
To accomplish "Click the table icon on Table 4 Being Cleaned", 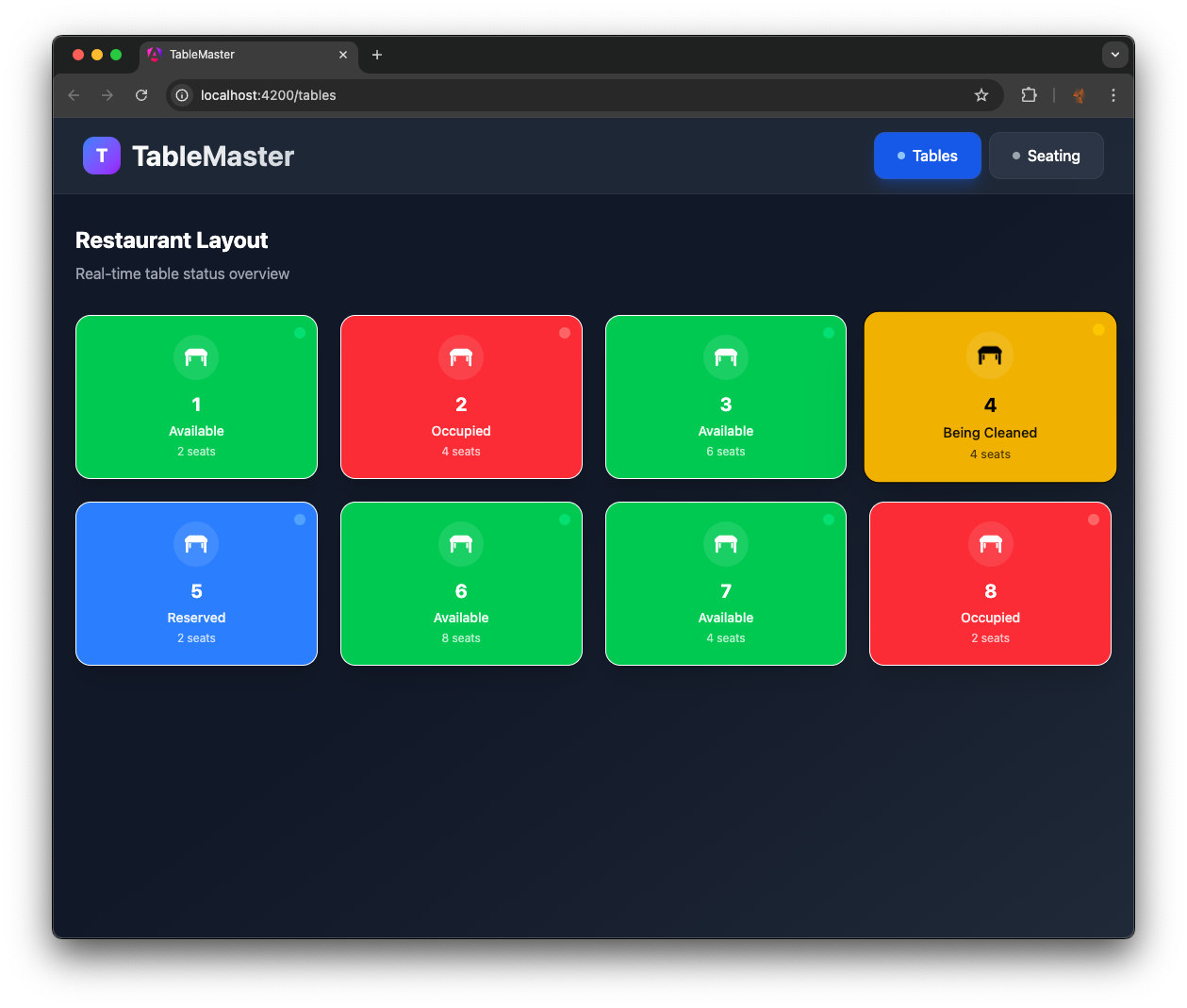I will pyautogui.click(x=990, y=355).
